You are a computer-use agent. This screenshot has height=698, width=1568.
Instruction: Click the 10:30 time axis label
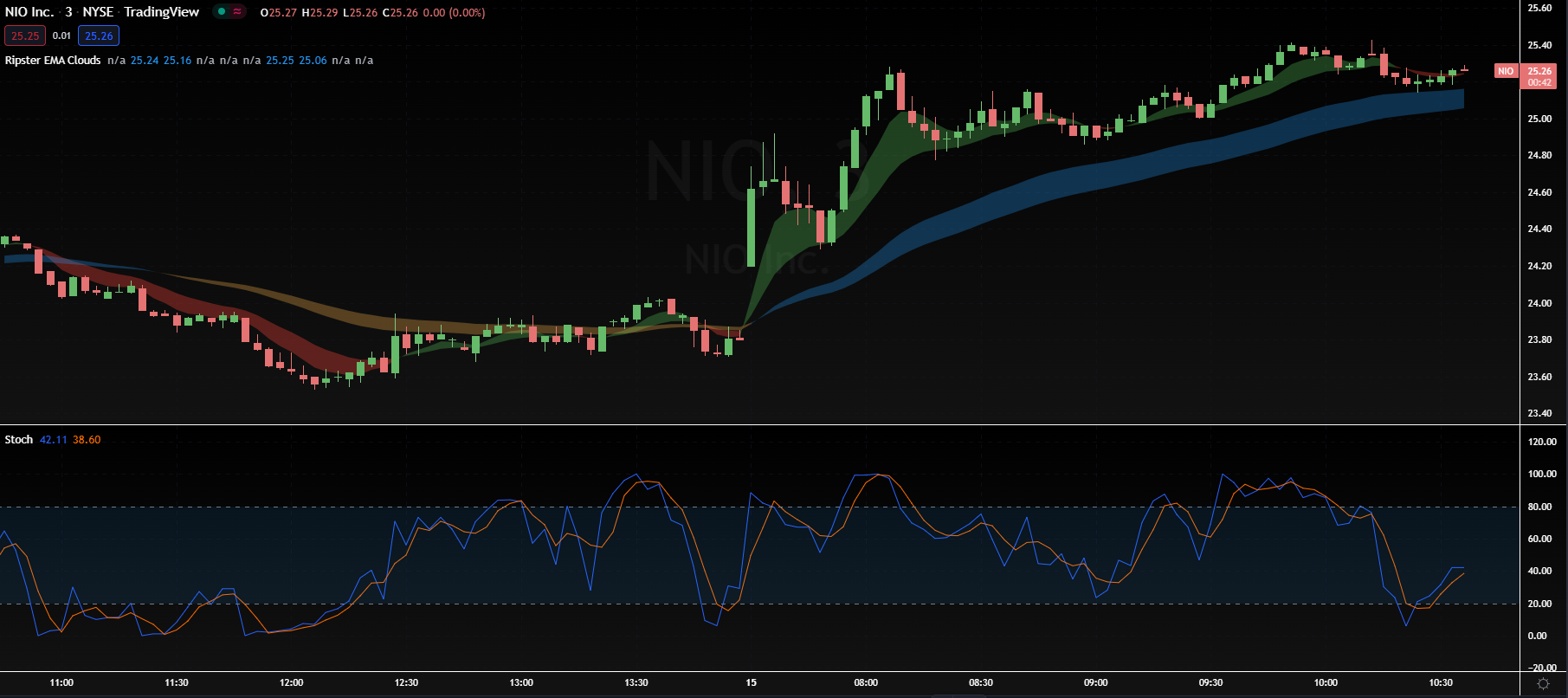(1441, 682)
